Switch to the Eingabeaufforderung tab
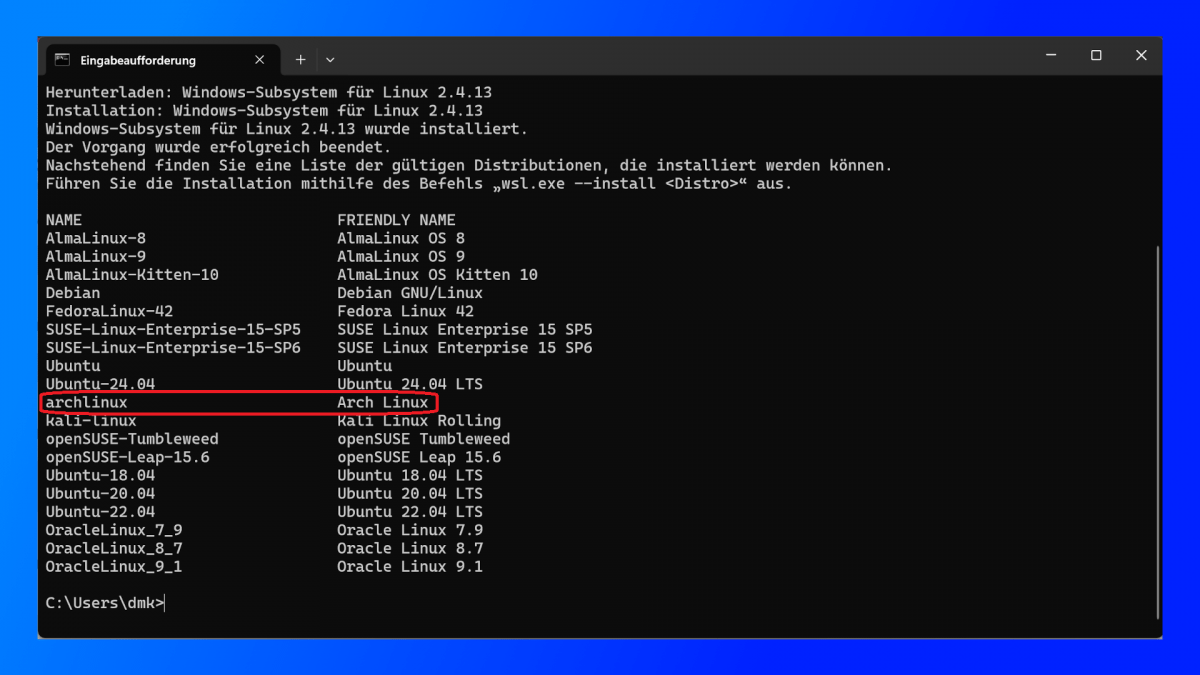This screenshot has width=1200, height=675. click(x=140, y=60)
